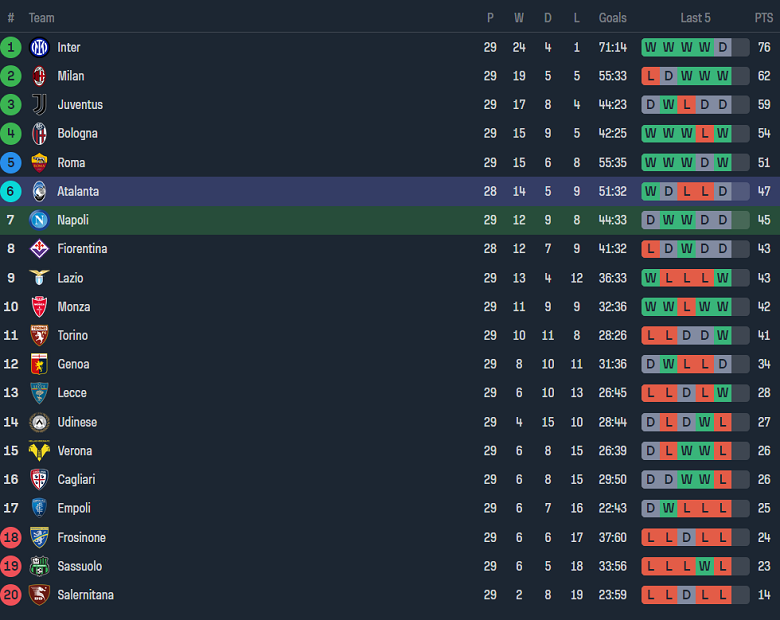Select the Napoli club crest icon
The image size is (780, 620).
[39, 220]
